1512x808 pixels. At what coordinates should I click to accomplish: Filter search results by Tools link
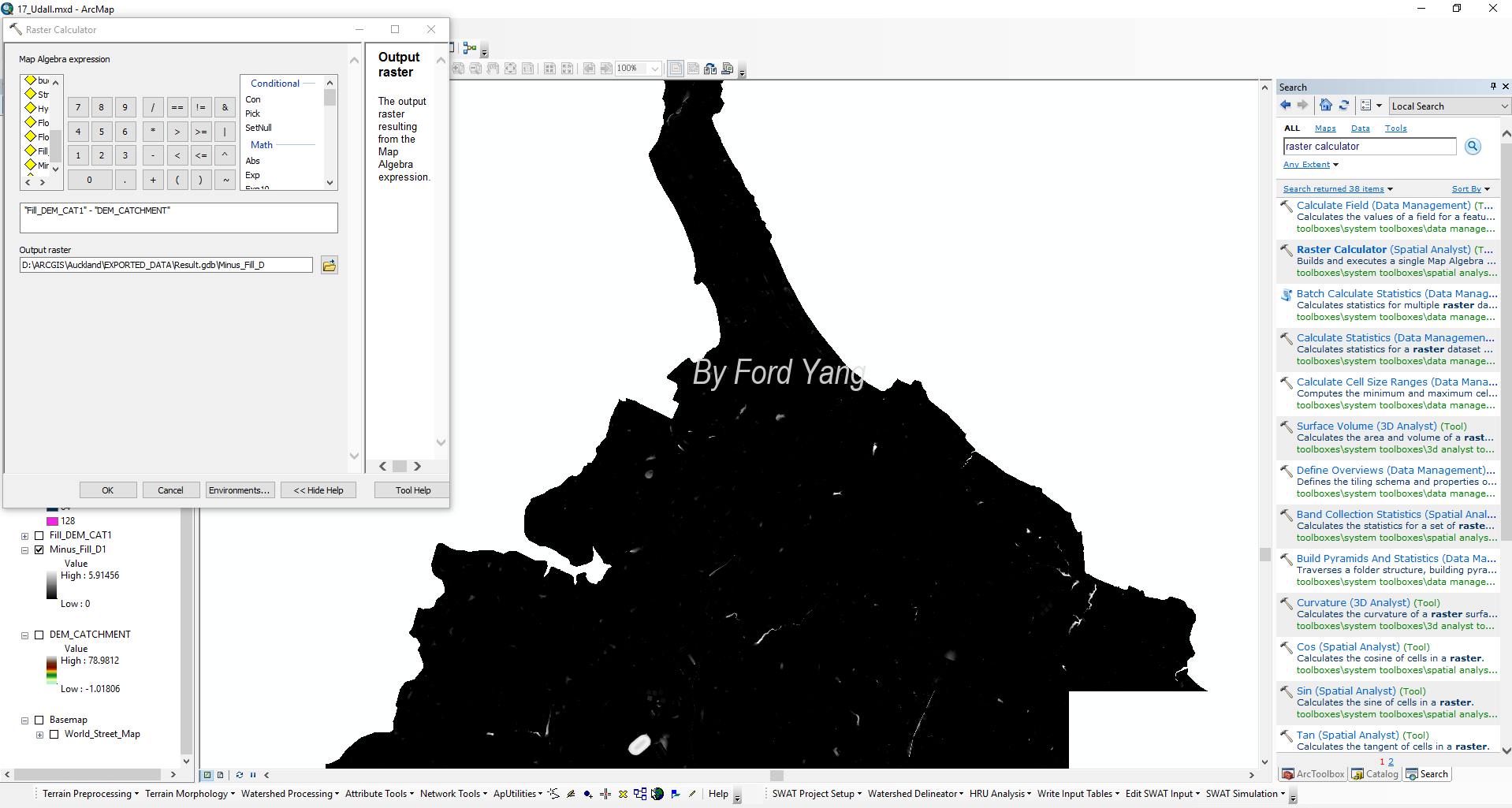click(x=1395, y=128)
